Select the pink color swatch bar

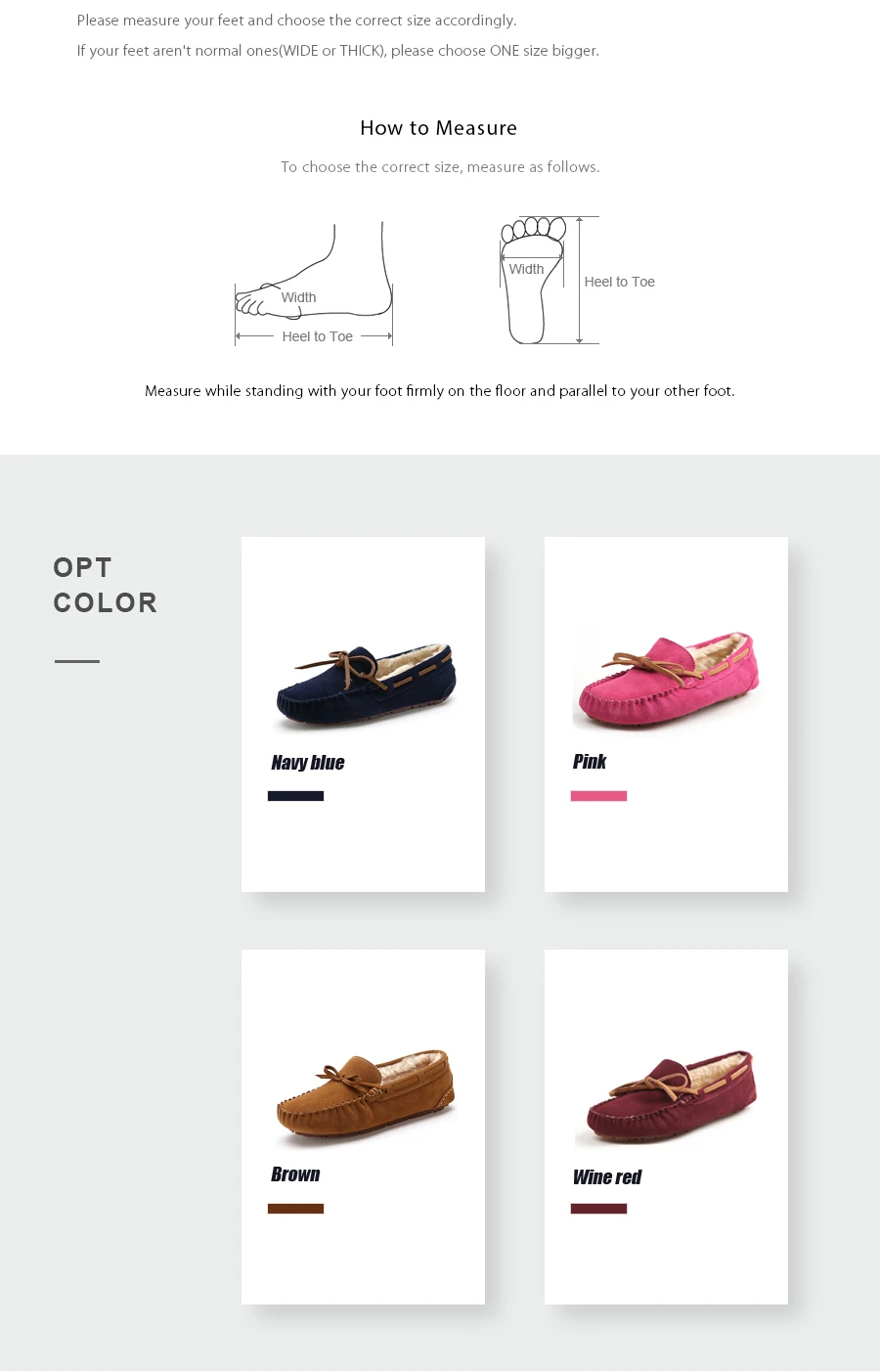click(x=598, y=796)
